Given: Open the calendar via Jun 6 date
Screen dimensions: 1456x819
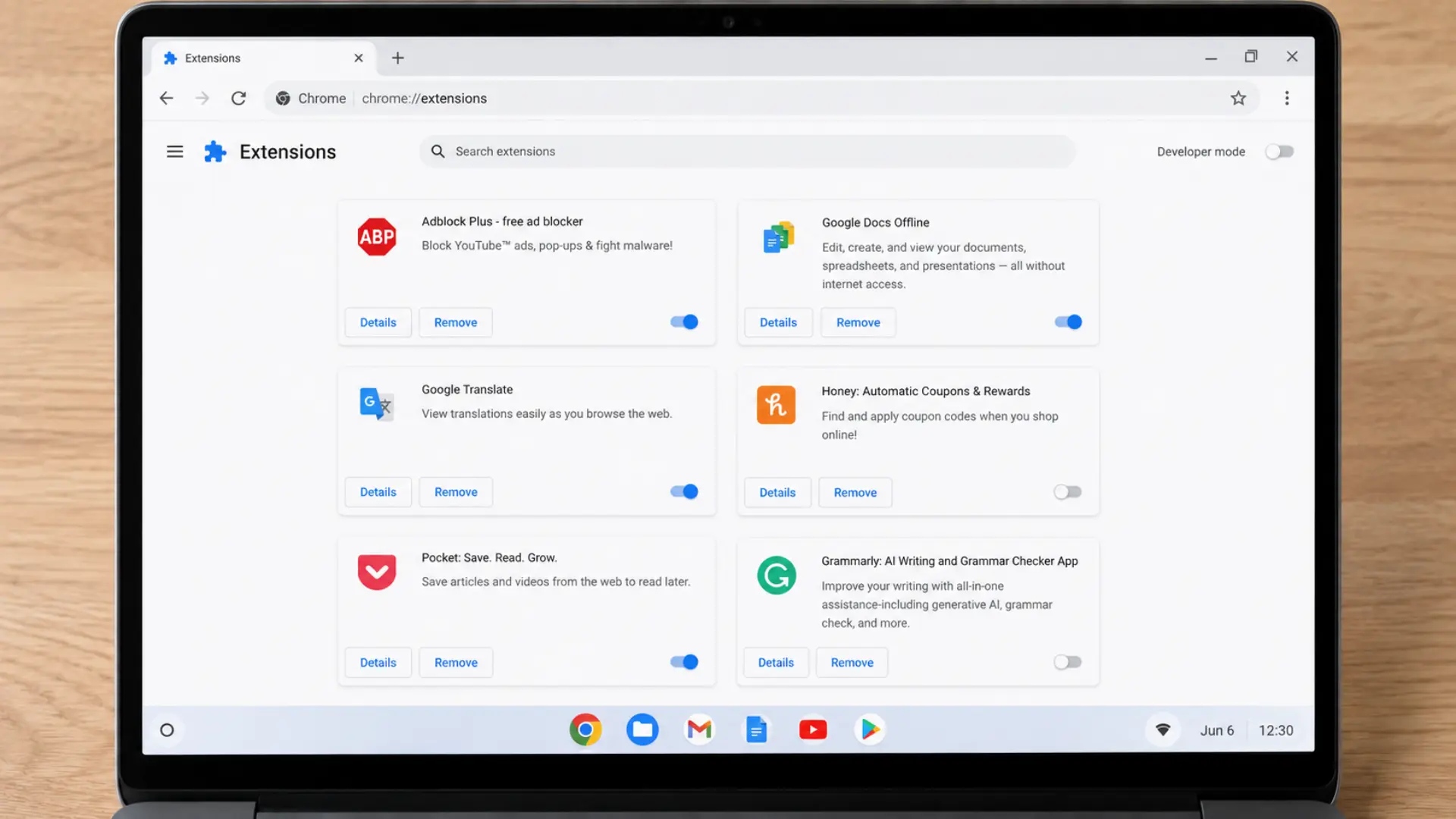Looking at the screenshot, I should [x=1216, y=730].
